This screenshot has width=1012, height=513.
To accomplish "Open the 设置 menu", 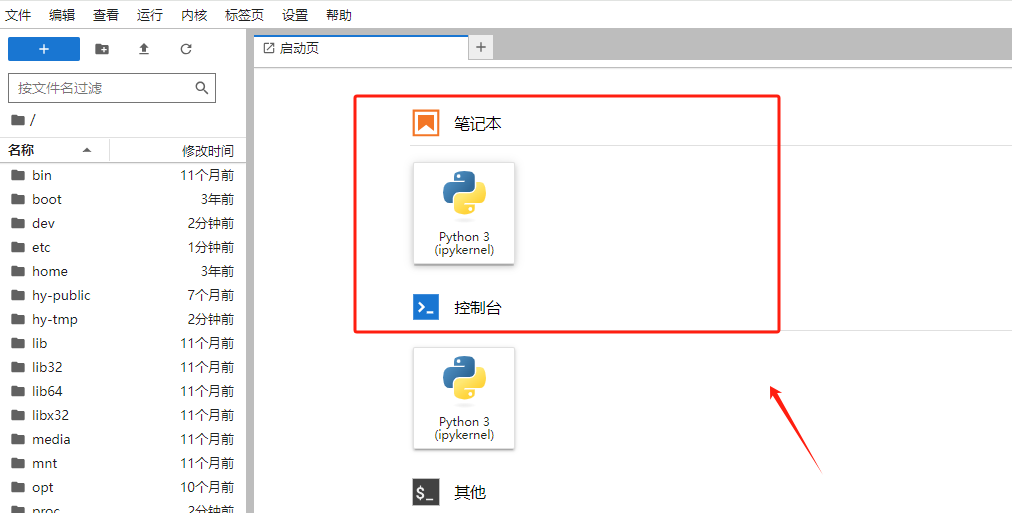I will coord(296,15).
